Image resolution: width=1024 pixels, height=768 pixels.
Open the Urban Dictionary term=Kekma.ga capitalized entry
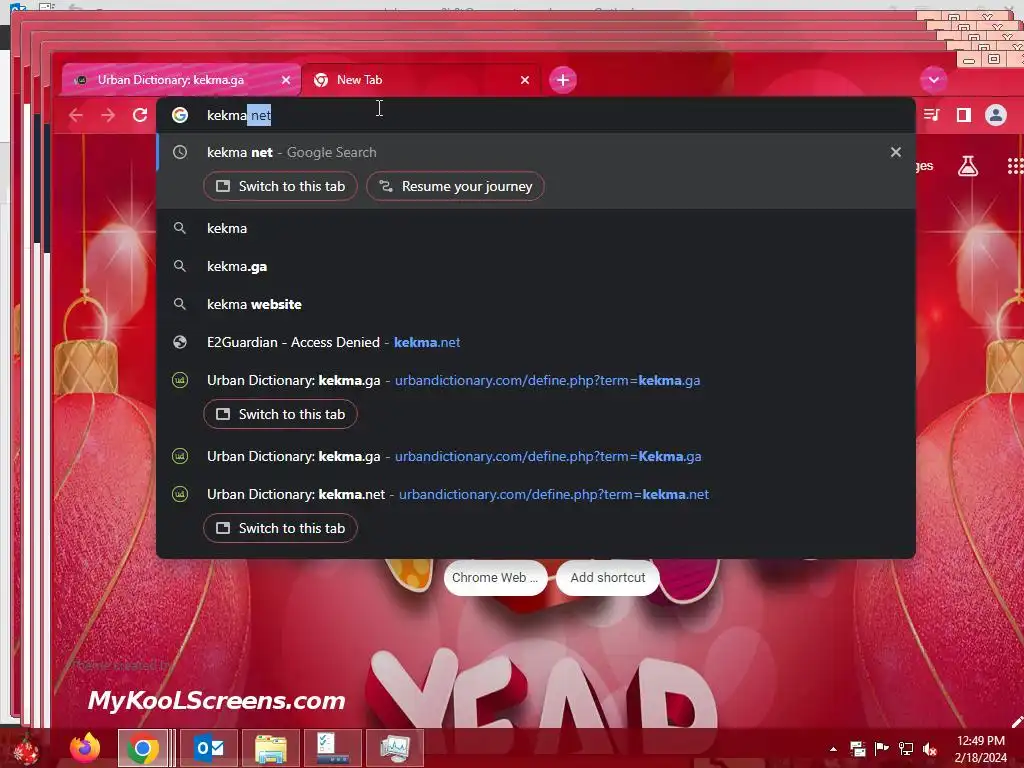(536, 456)
